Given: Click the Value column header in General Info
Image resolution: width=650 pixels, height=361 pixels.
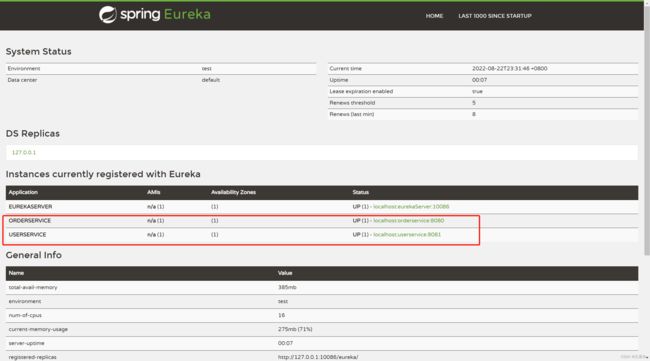Looking at the screenshot, I should (285, 273).
